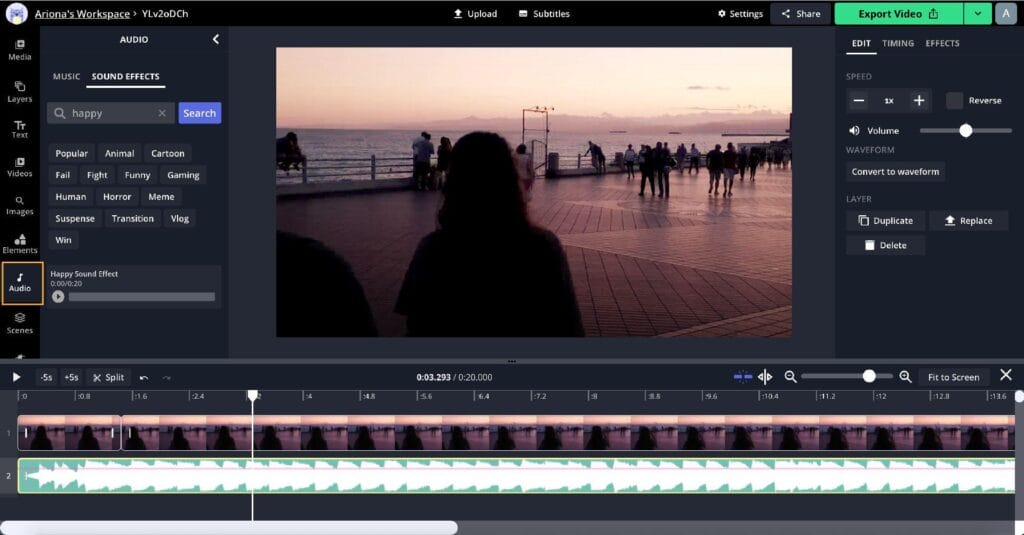Undo the last action
1024x535 pixels.
pyautogui.click(x=144, y=378)
